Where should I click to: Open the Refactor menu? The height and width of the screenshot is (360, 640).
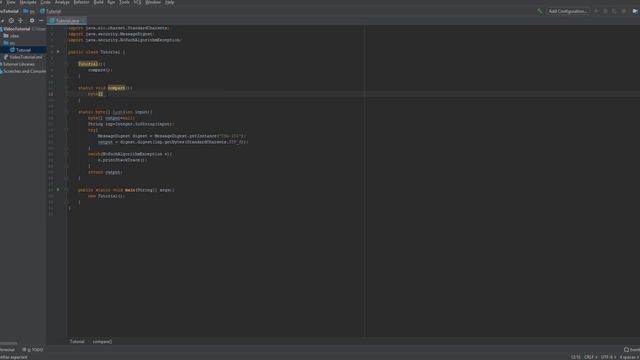pyautogui.click(x=81, y=2)
